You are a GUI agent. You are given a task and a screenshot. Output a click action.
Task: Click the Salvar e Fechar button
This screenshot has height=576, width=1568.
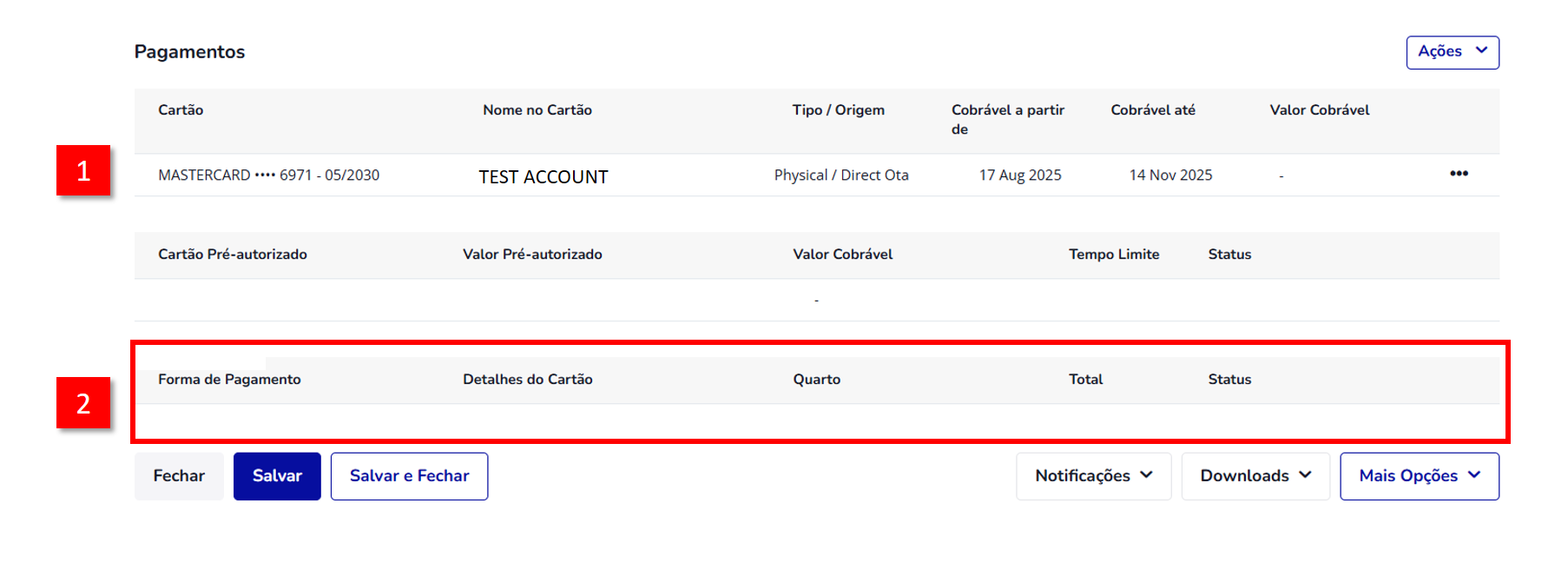pyautogui.click(x=409, y=476)
